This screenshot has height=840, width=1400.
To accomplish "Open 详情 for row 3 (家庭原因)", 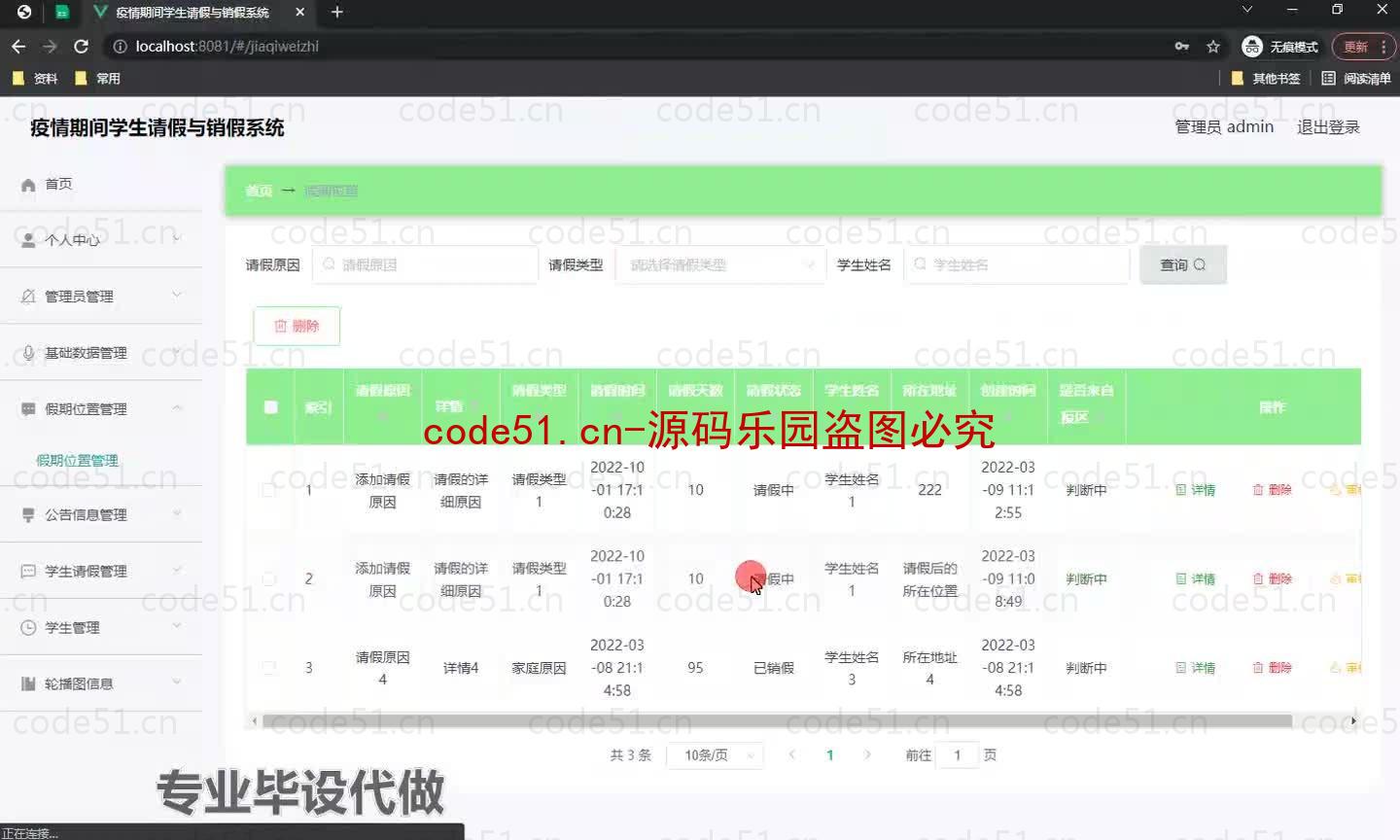I will tap(1196, 668).
